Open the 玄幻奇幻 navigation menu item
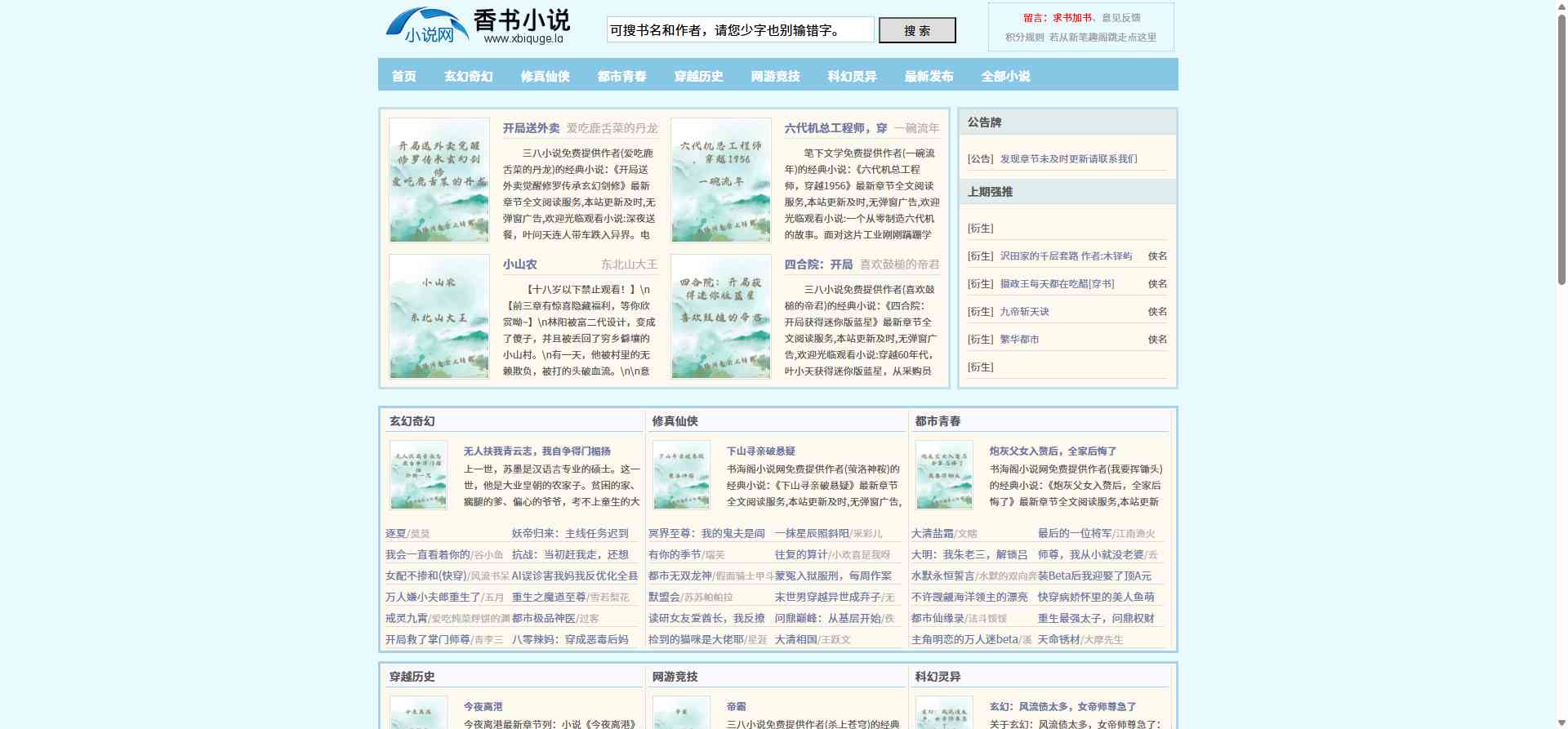The image size is (1568, 729). pos(468,76)
